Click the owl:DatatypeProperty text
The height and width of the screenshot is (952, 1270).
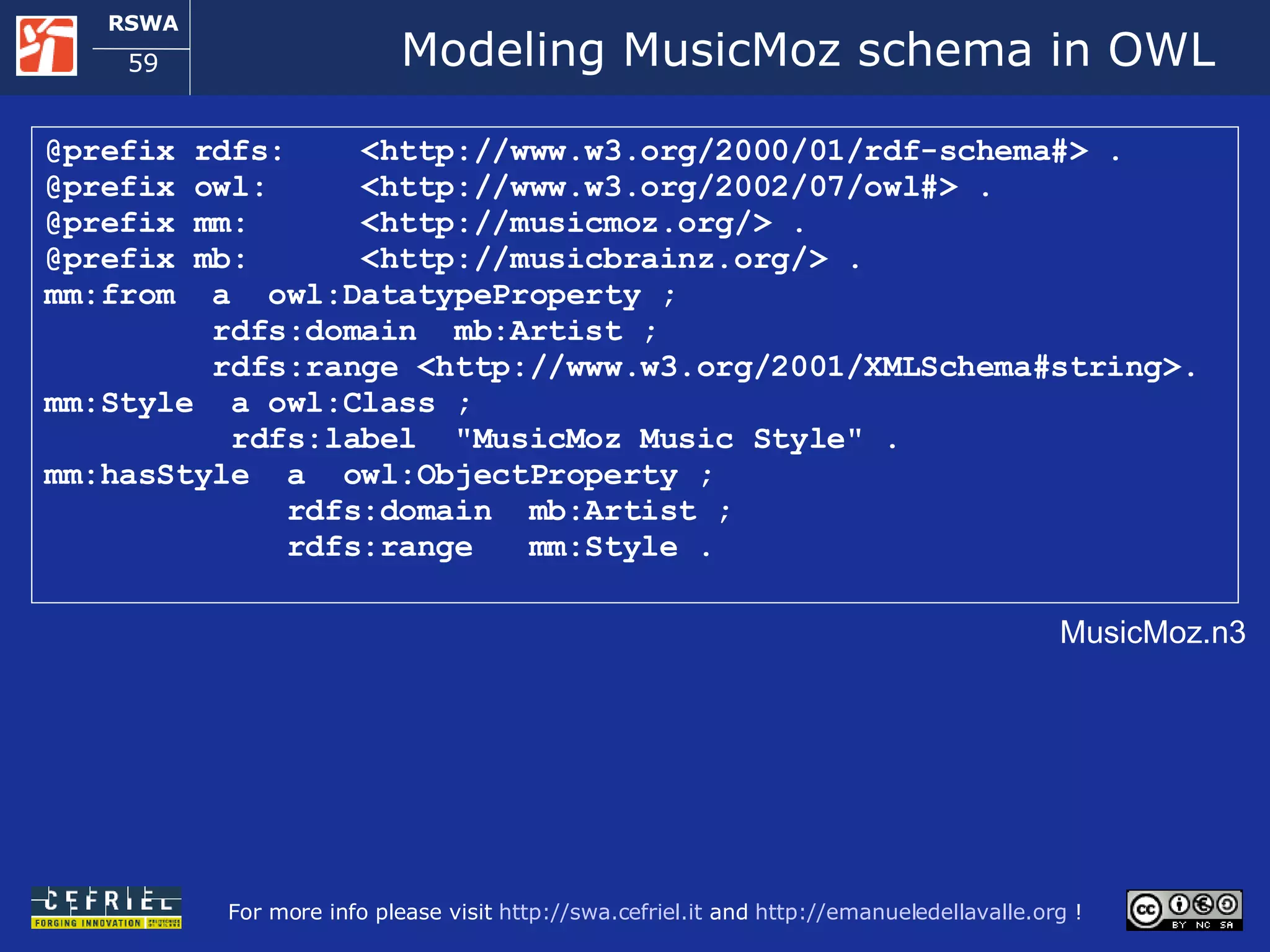click(454, 296)
